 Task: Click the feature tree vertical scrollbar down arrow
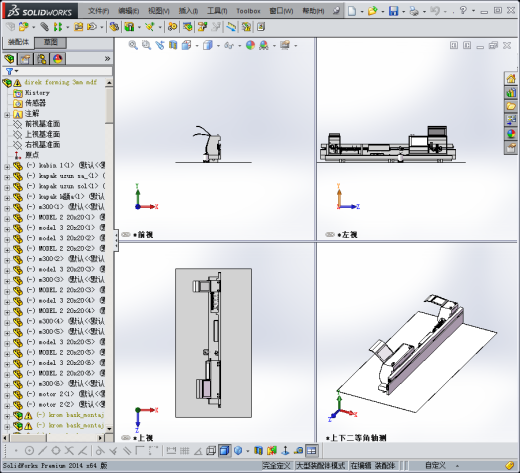[x=109, y=429]
